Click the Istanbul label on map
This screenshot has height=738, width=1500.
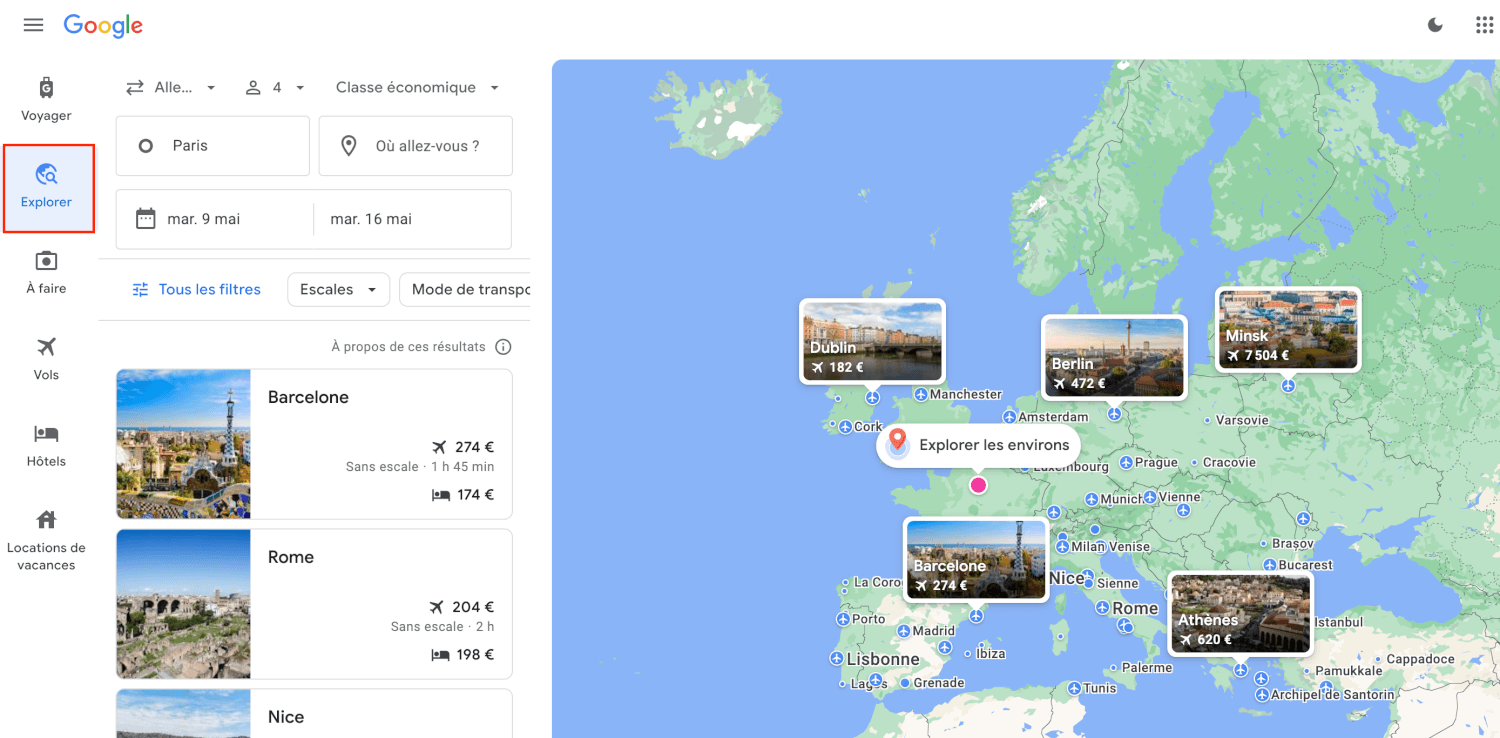pyautogui.click(x=1338, y=622)
